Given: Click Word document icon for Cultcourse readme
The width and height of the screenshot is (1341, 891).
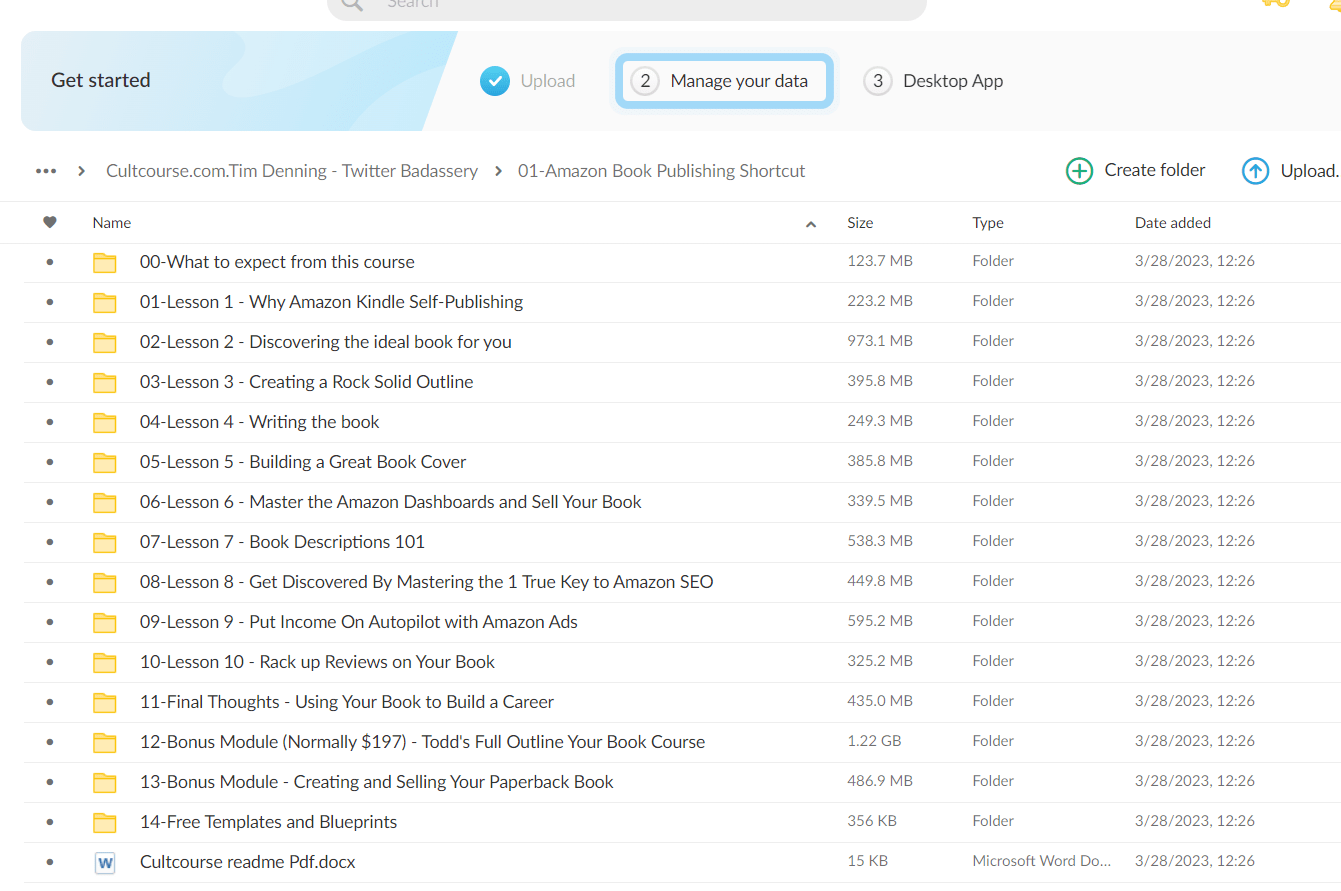Looking at the screenshot, I should tap(105, 862).
